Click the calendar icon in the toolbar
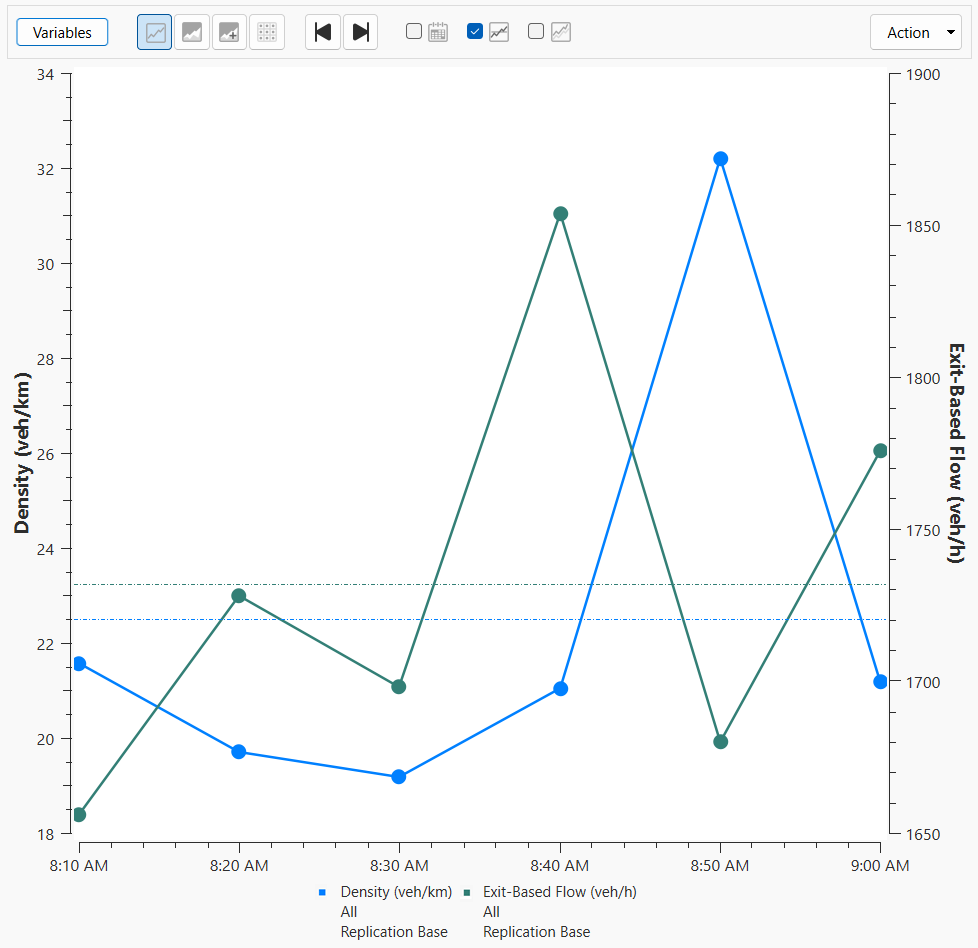978x948 pixels. (x=437, y=32)
